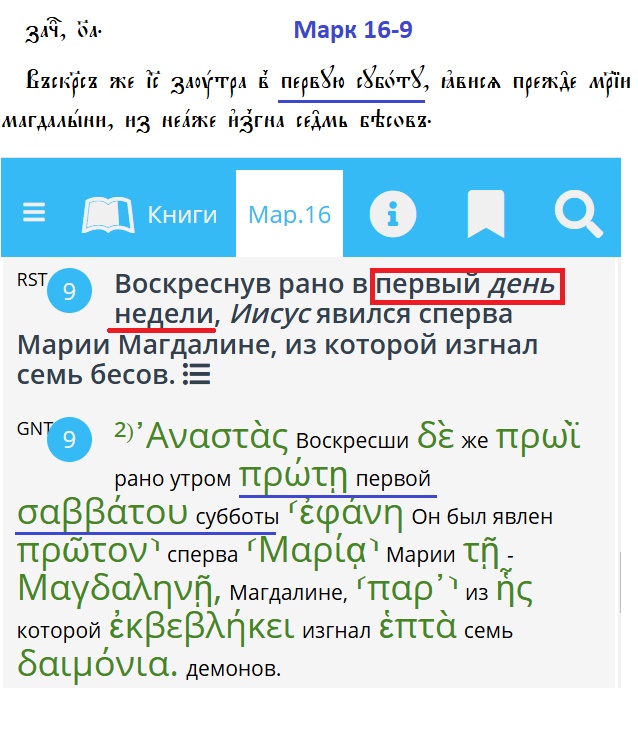
Task: Select Greek word δαιμόνια
Action: pyautogui.click(x=98, y=663)
